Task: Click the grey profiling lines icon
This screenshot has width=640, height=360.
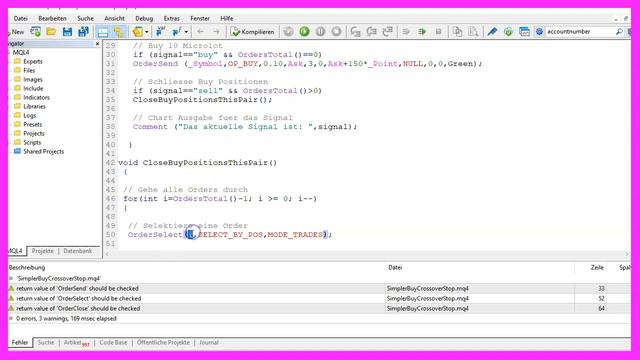Action: pos(406,31)
